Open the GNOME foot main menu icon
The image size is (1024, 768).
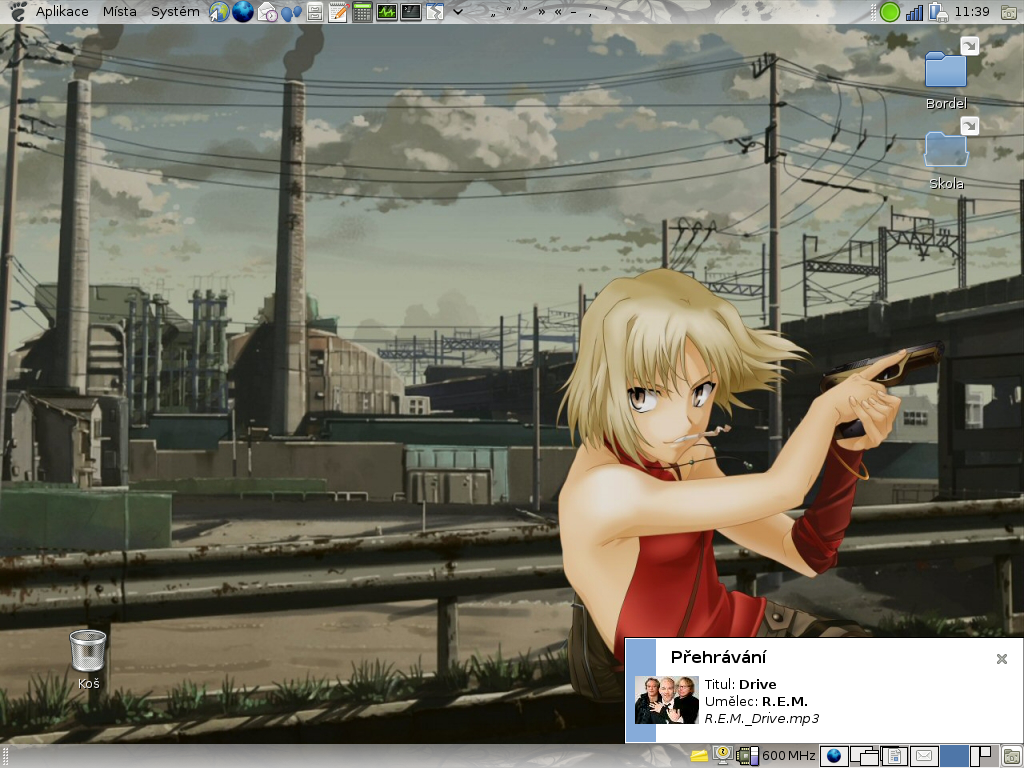tap(18, 11)
